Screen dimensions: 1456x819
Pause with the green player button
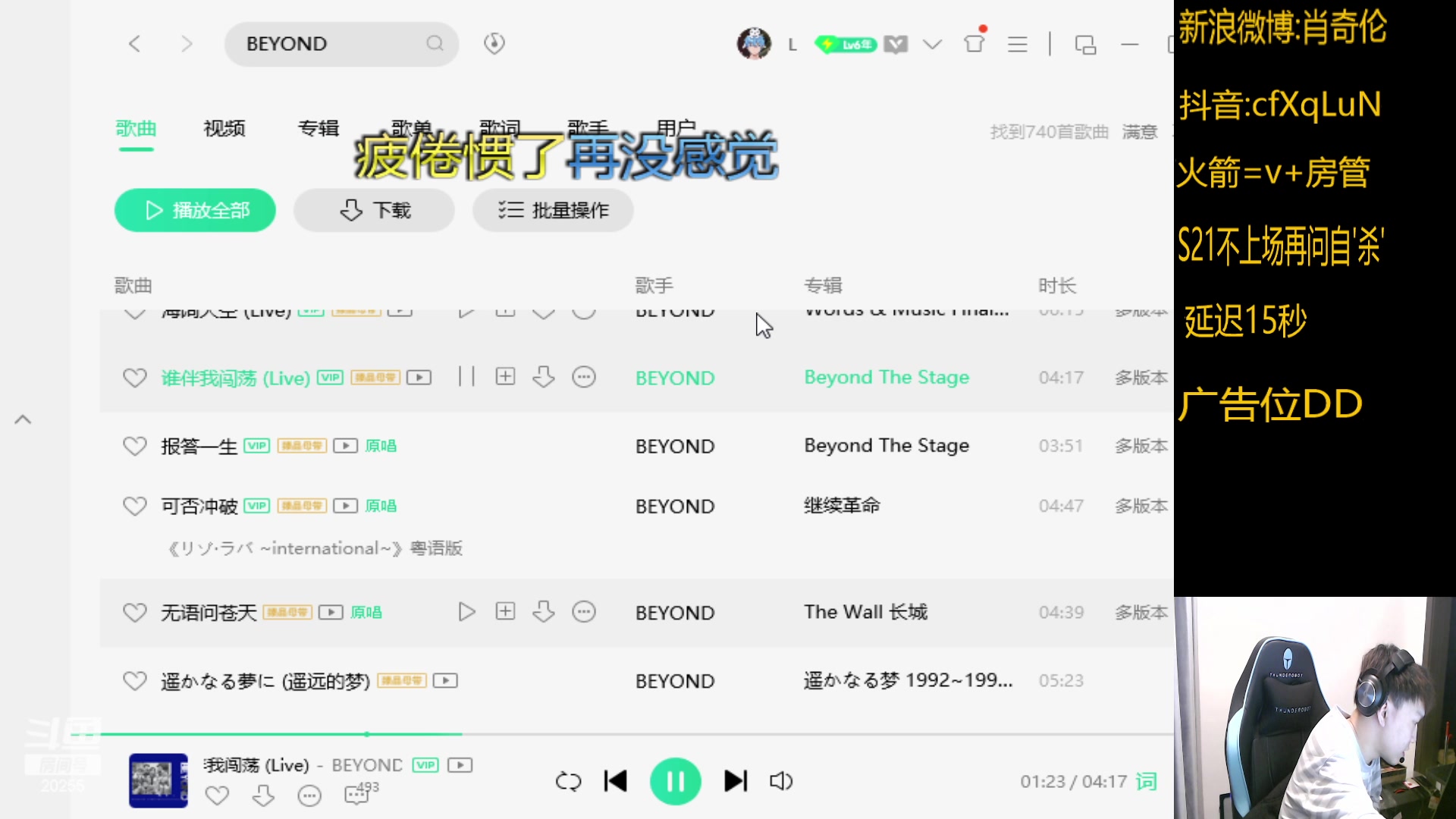coord(675,781)
